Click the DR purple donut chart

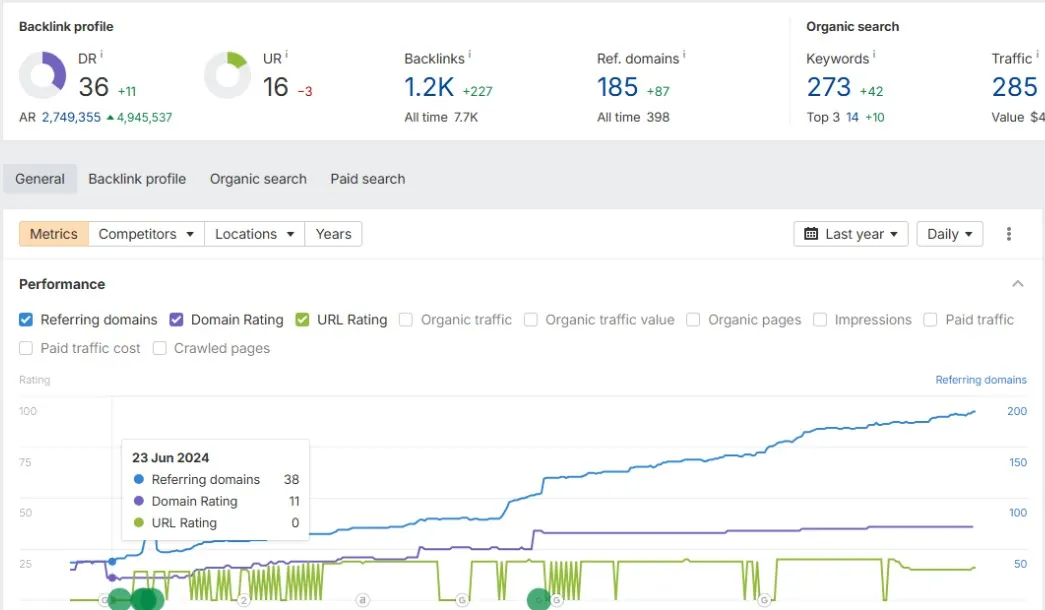pos(43,75)
